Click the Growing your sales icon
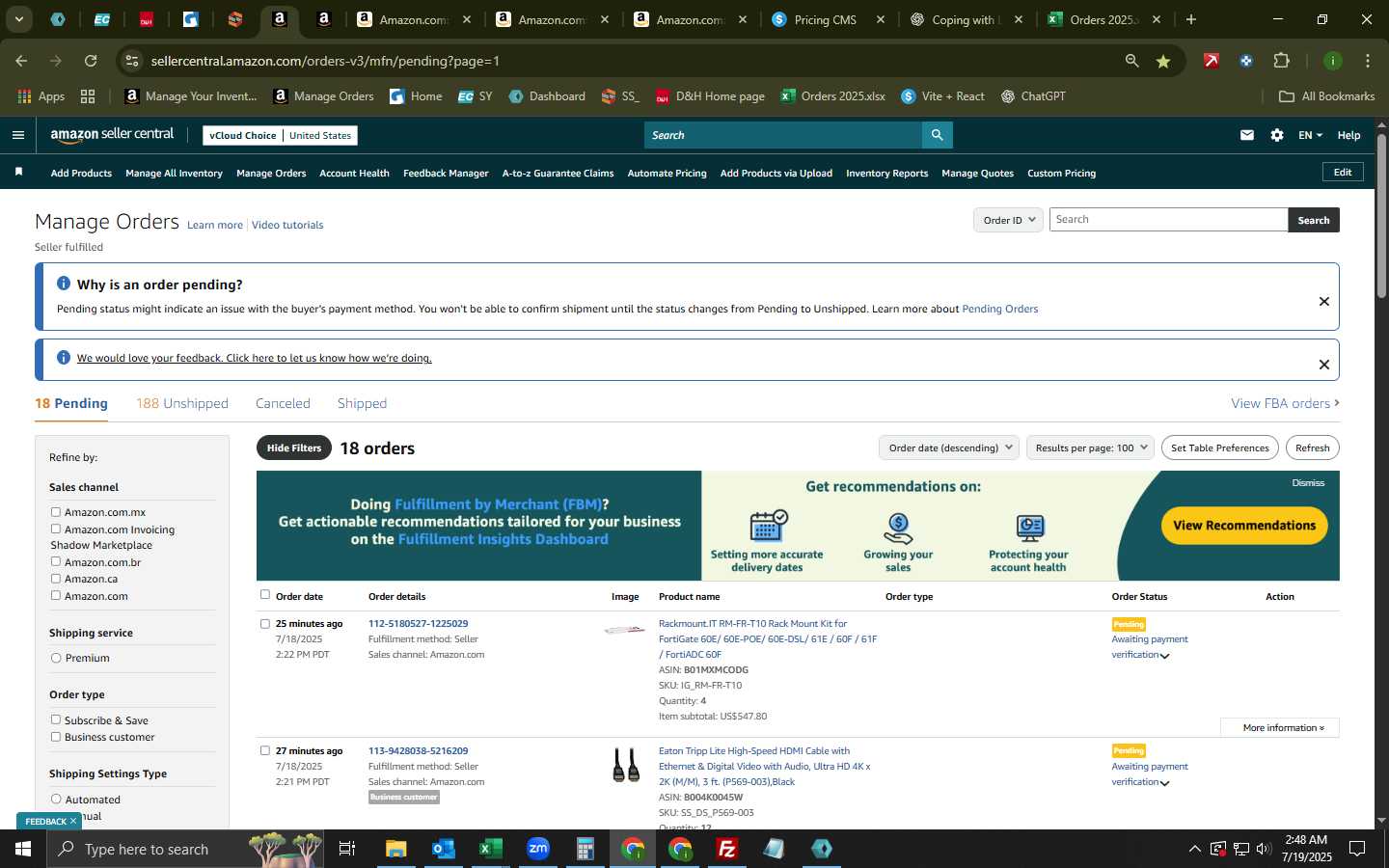1389x868 pixels. coord(898,528)
